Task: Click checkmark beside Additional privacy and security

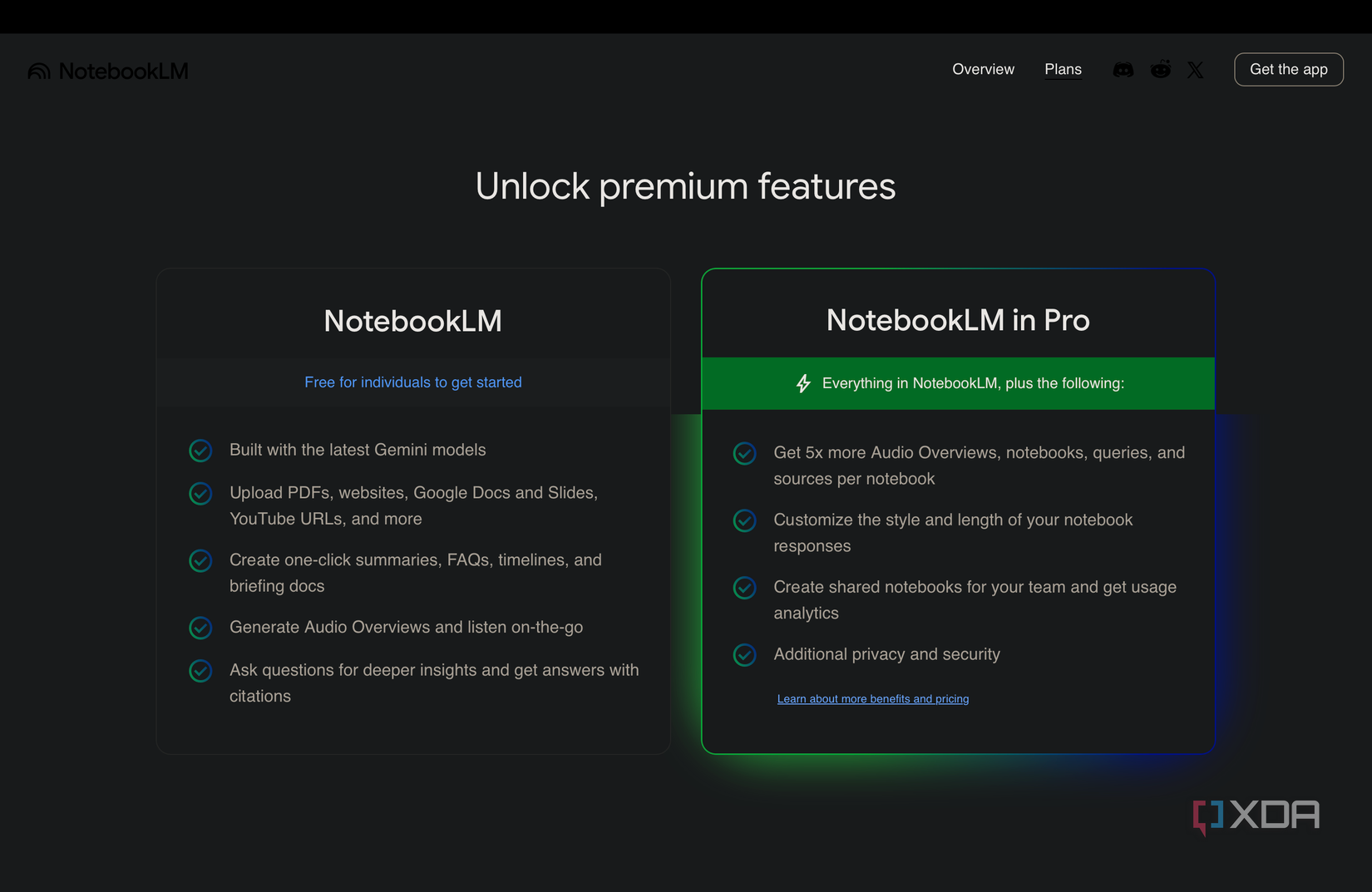Action: tap(744, 655)
